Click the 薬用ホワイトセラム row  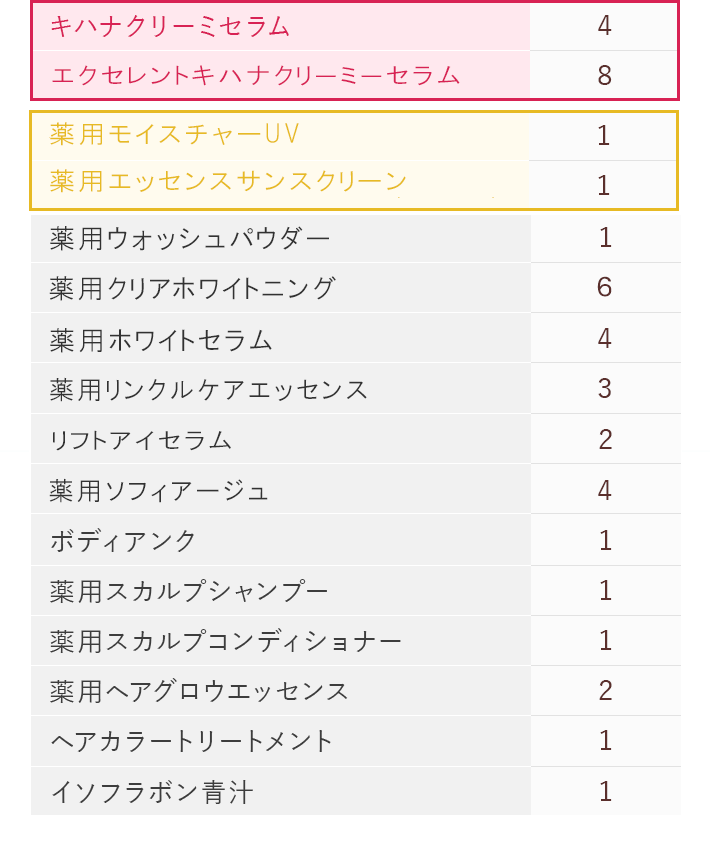(356, 339)
